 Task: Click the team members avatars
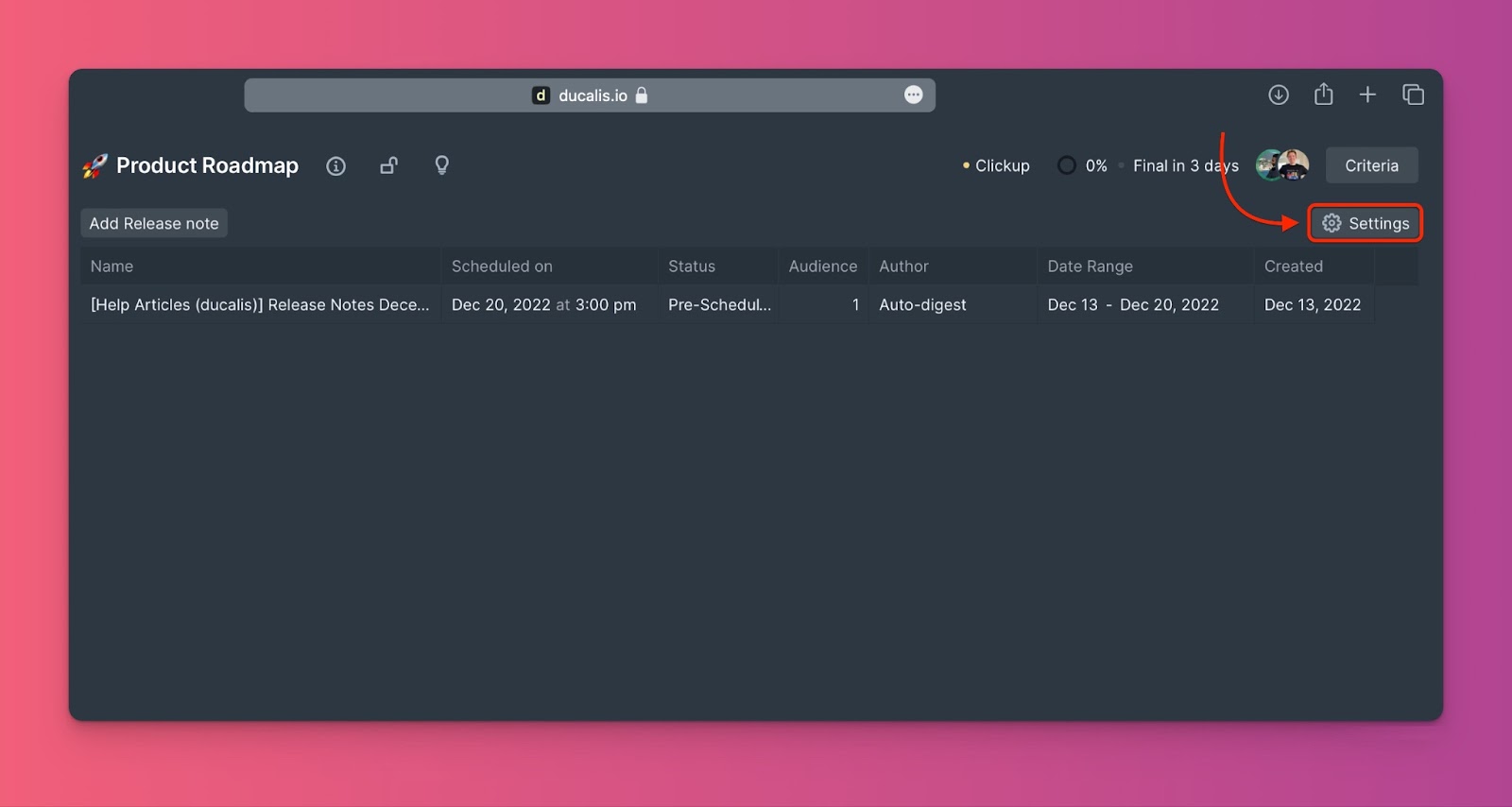(x=1282, y=165)
